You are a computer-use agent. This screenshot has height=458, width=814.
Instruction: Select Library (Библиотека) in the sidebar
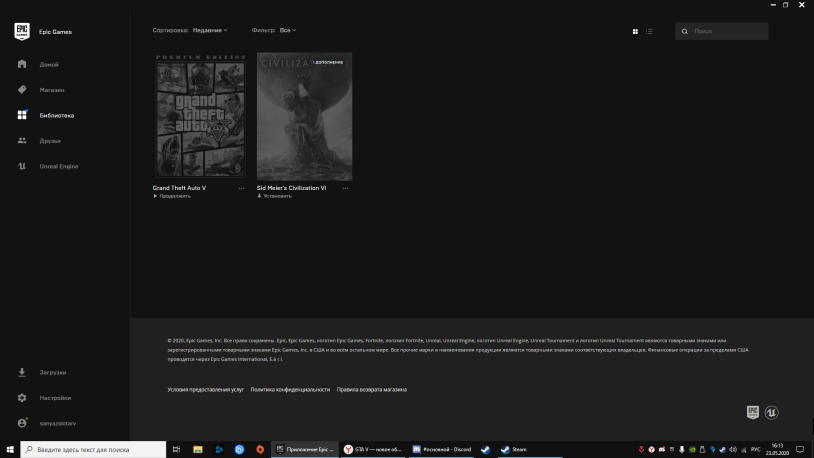tap(56, 115)
